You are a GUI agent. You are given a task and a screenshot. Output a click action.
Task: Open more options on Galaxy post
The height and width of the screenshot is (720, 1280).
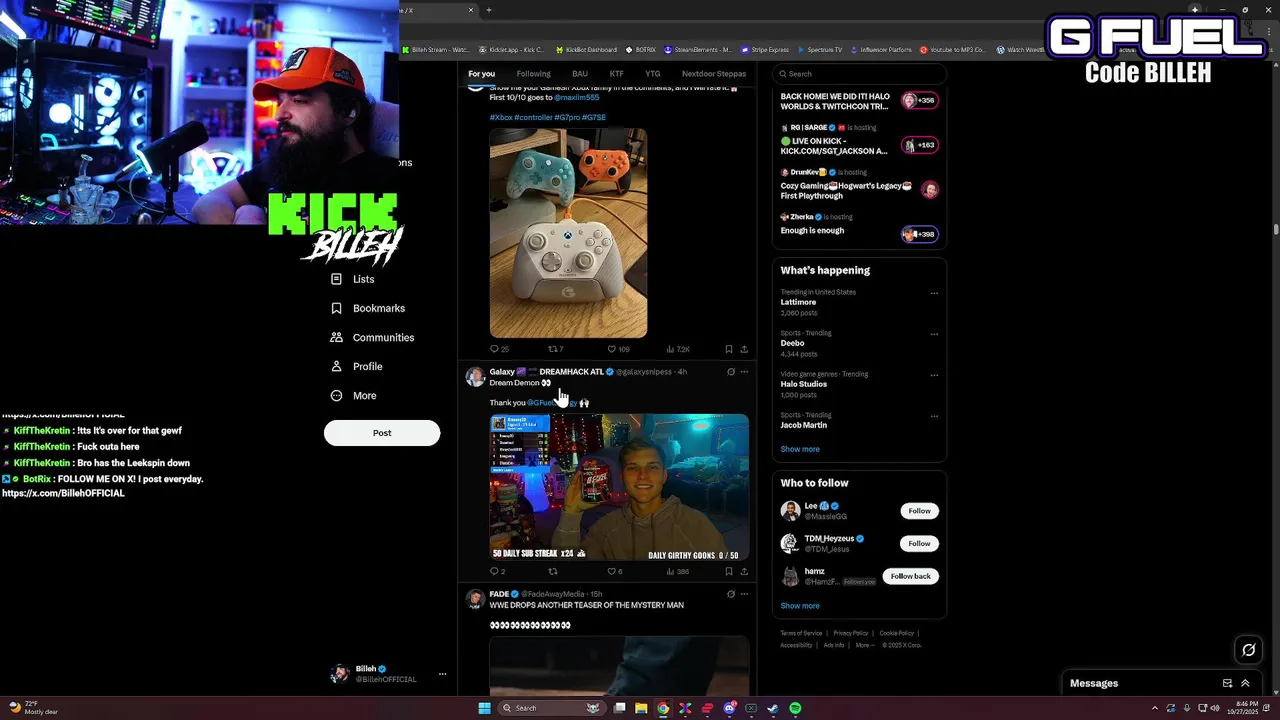point(744,372)
